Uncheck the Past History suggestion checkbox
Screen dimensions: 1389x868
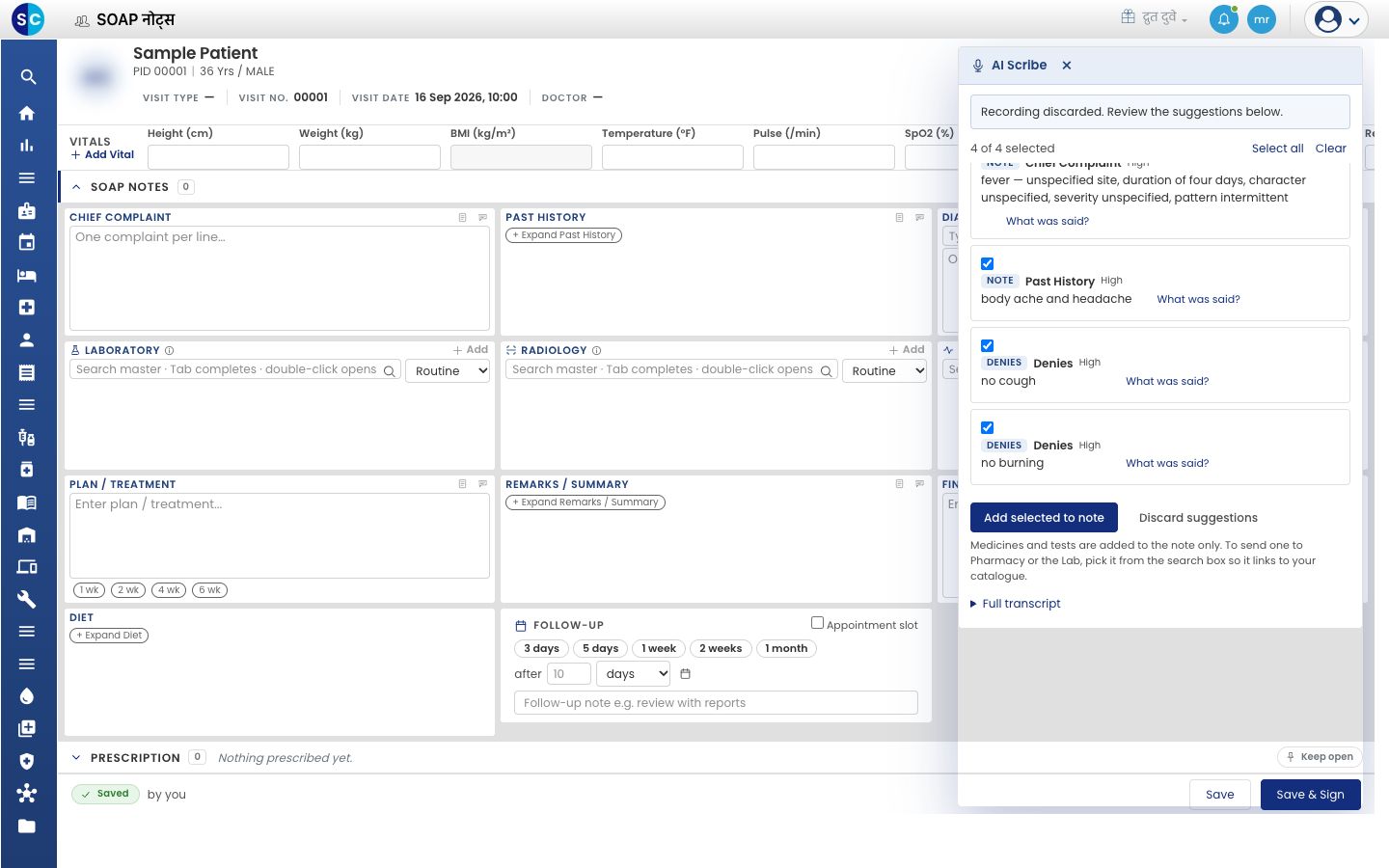[x=987, y=263]
